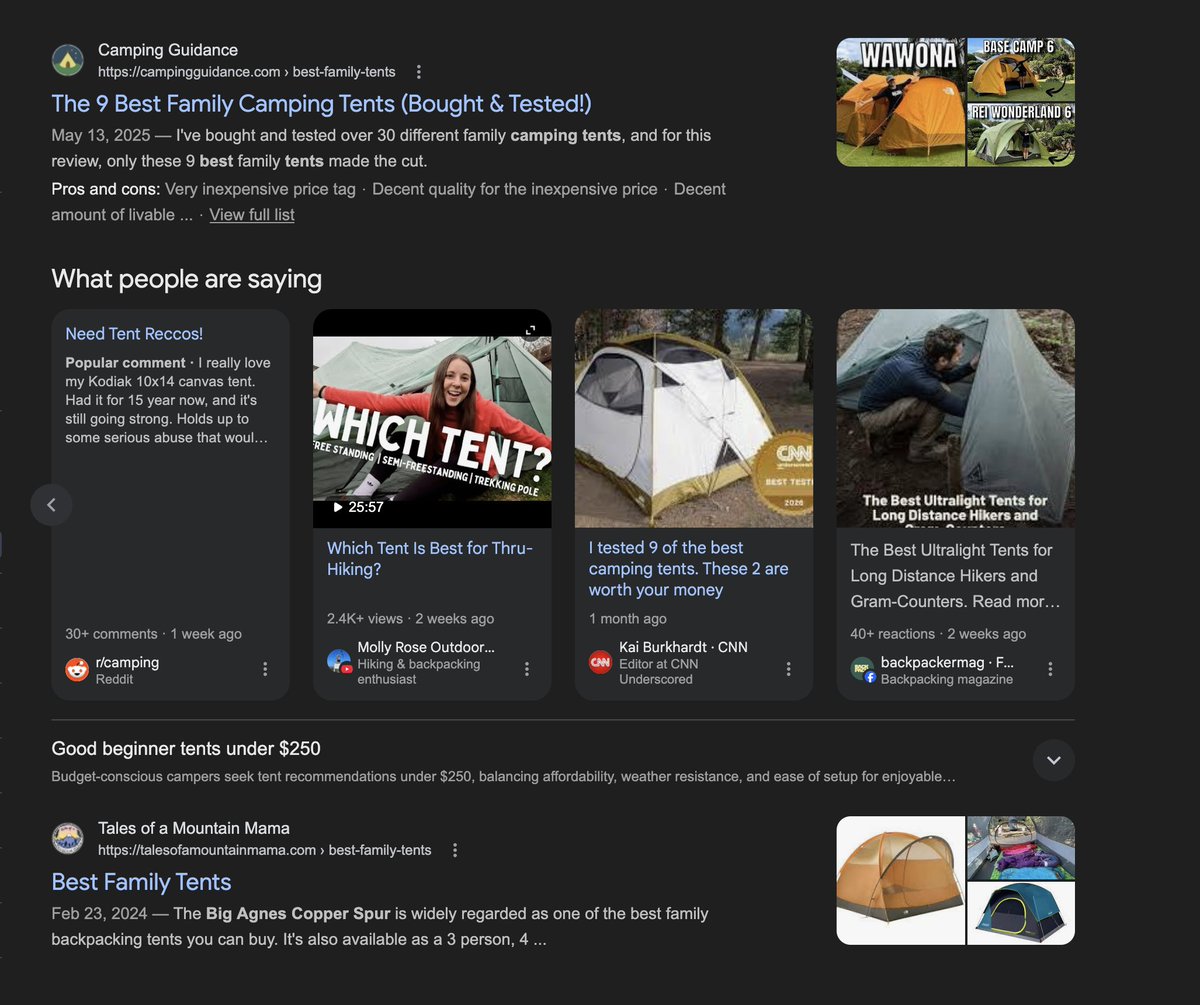Go to previous cards with left carousel arrow
This screenshot has height=1005, width=1200.
[x=52, y=505]
